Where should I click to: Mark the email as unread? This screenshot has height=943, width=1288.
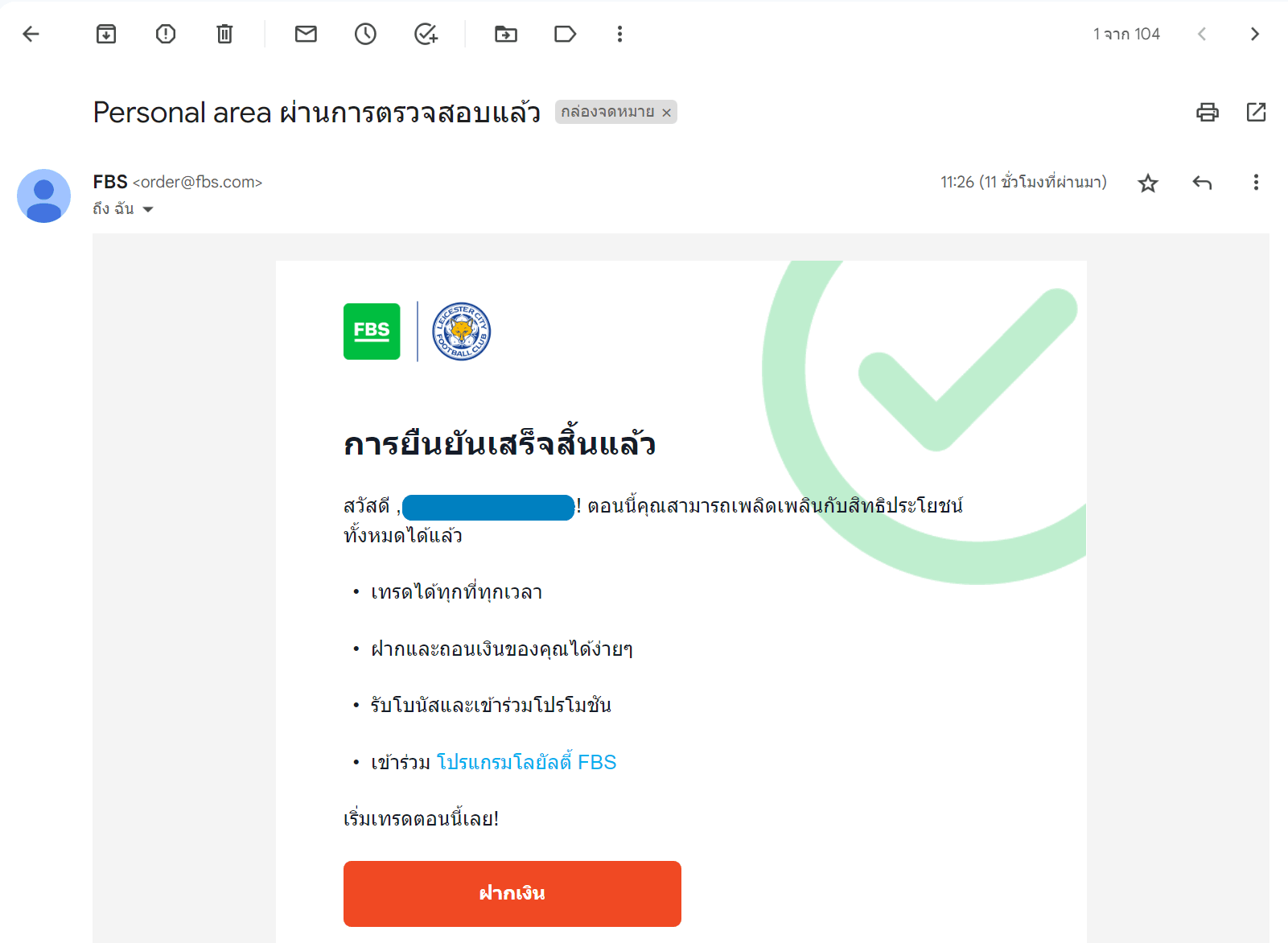click(x=306, y=34)
